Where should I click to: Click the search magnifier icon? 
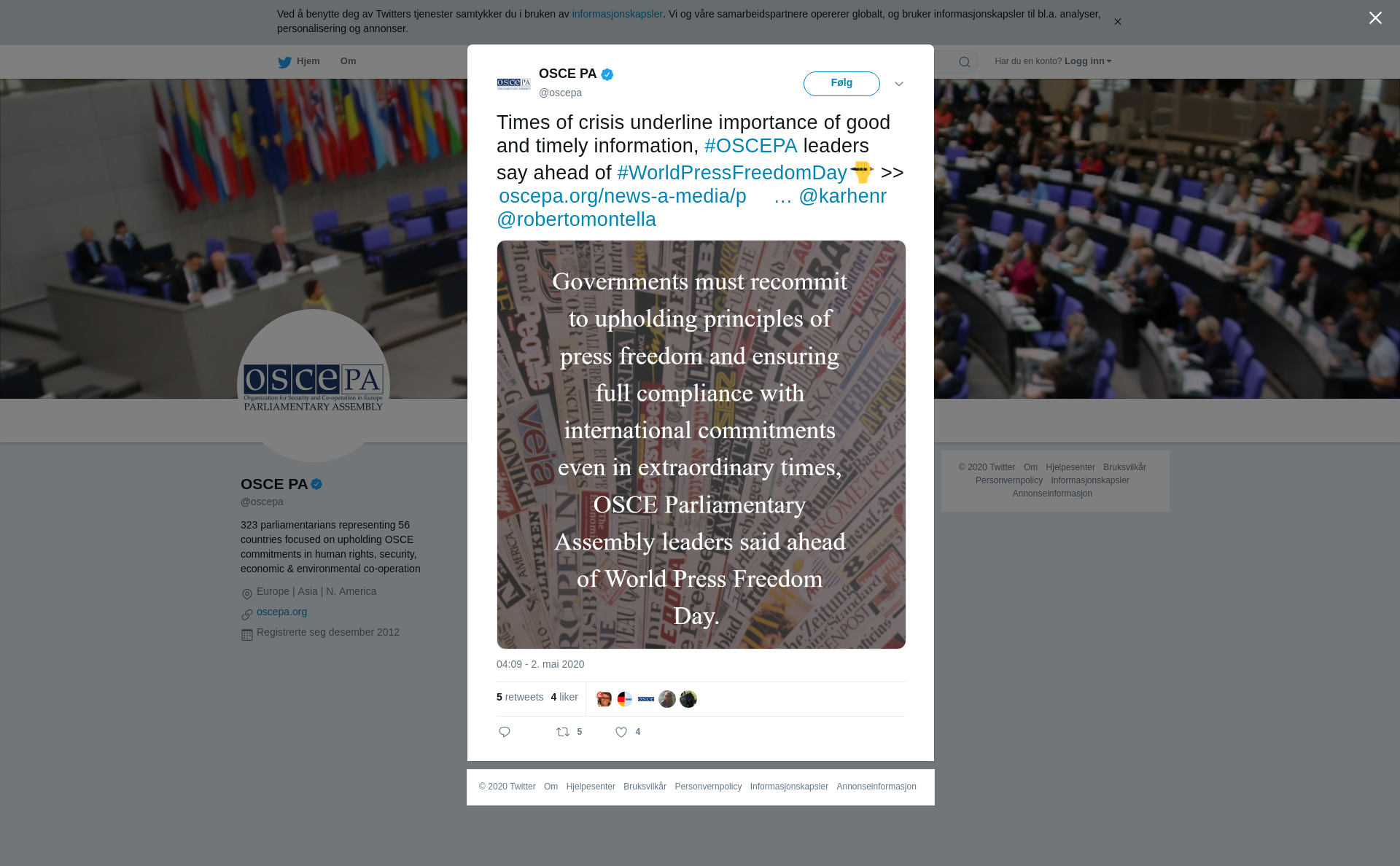(x=965, y=62)
